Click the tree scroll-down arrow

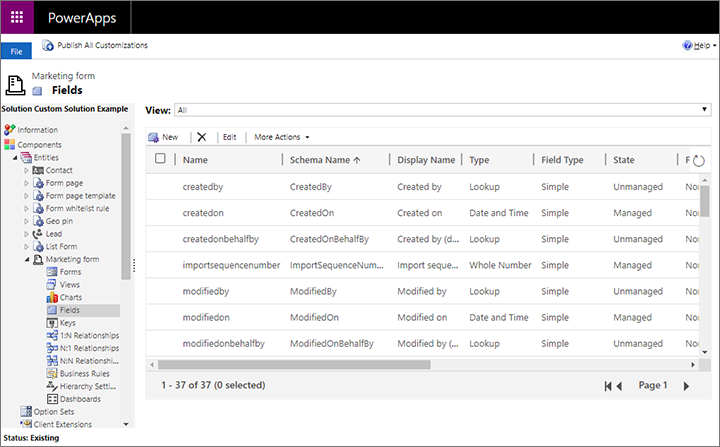click(126, 424)
